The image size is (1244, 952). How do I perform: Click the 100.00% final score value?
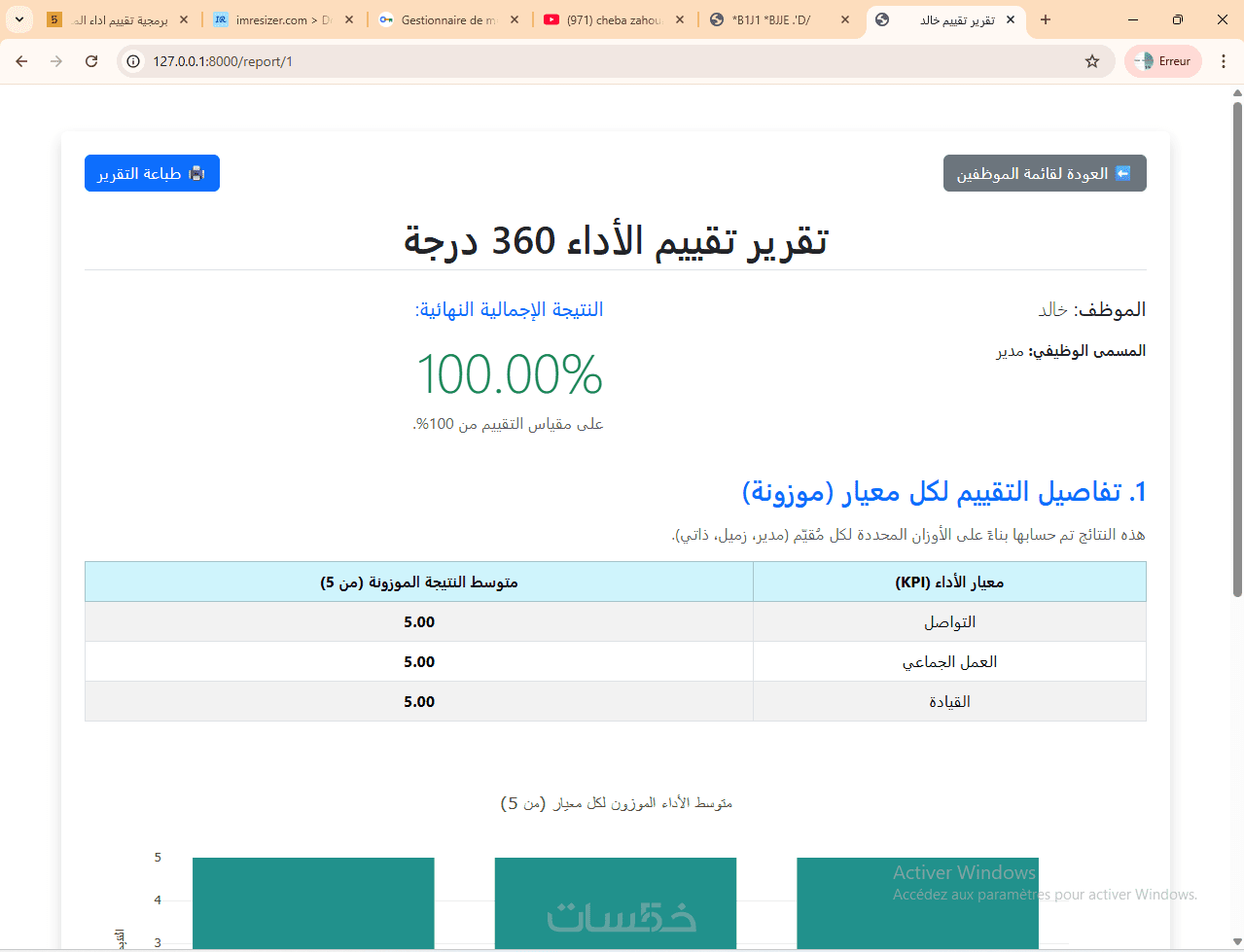pyautogui.click(x=510, y=374)
